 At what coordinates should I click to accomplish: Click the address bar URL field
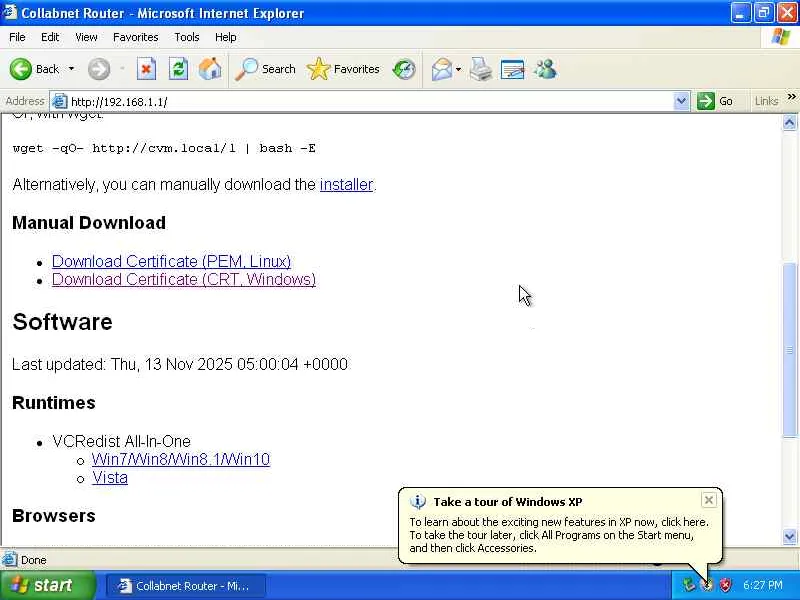pos(370,102)
